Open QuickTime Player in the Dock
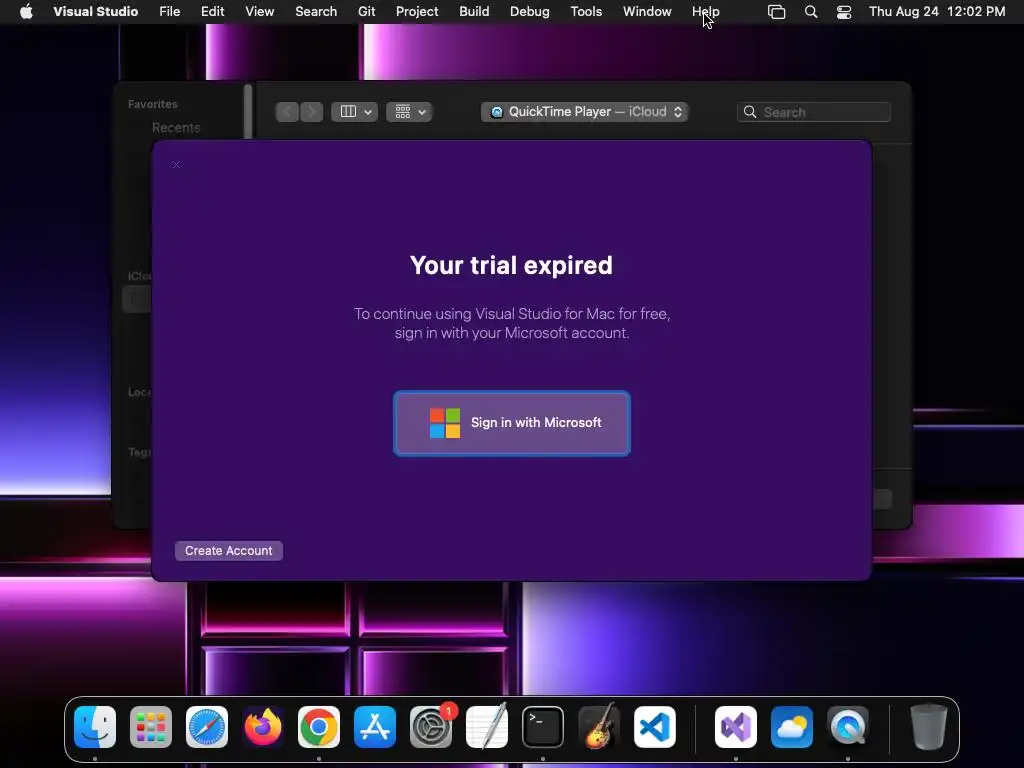Screen dimensions: 1024x768 click(848, 727)
